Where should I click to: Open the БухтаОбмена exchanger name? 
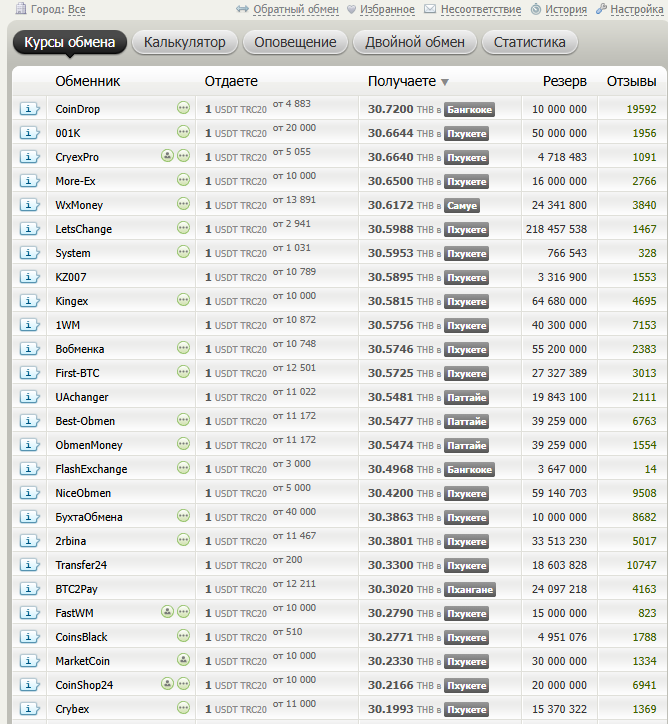[89, 517]
